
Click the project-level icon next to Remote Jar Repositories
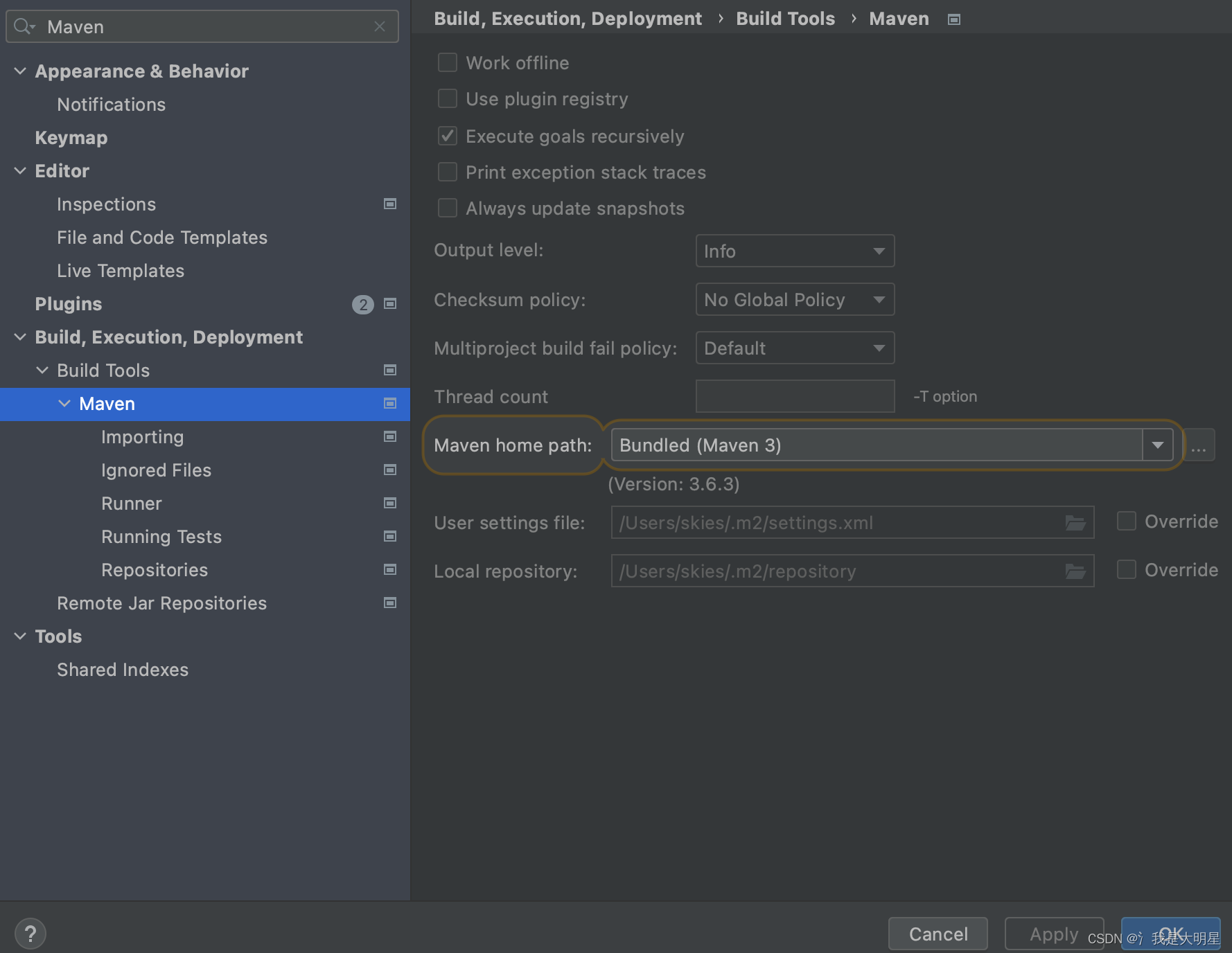tap(390, 603)
